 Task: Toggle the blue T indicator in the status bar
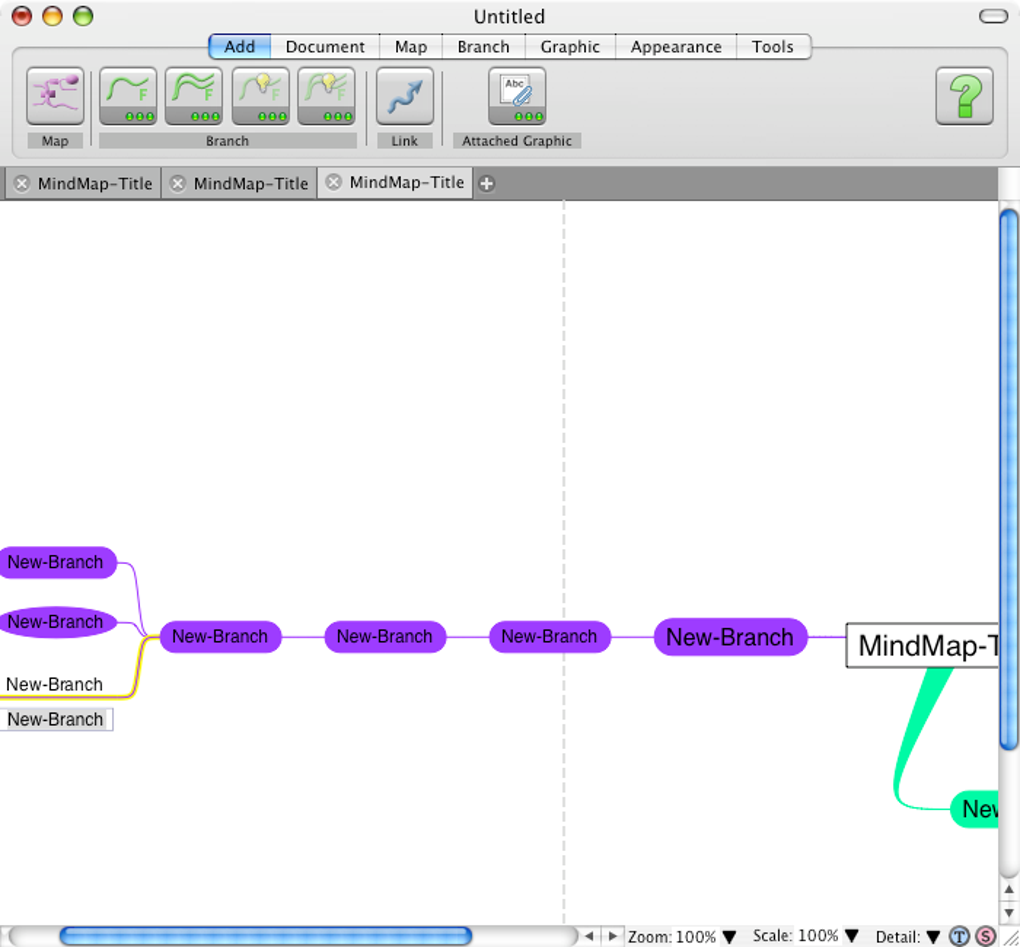pyautogui.click(x=958, y=936)
